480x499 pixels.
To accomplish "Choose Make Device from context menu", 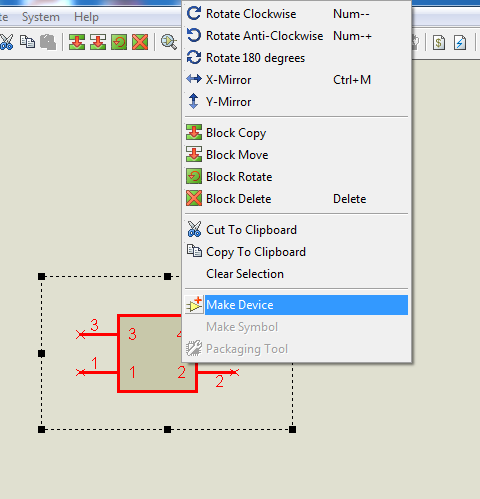I will (x=296, y=305).
